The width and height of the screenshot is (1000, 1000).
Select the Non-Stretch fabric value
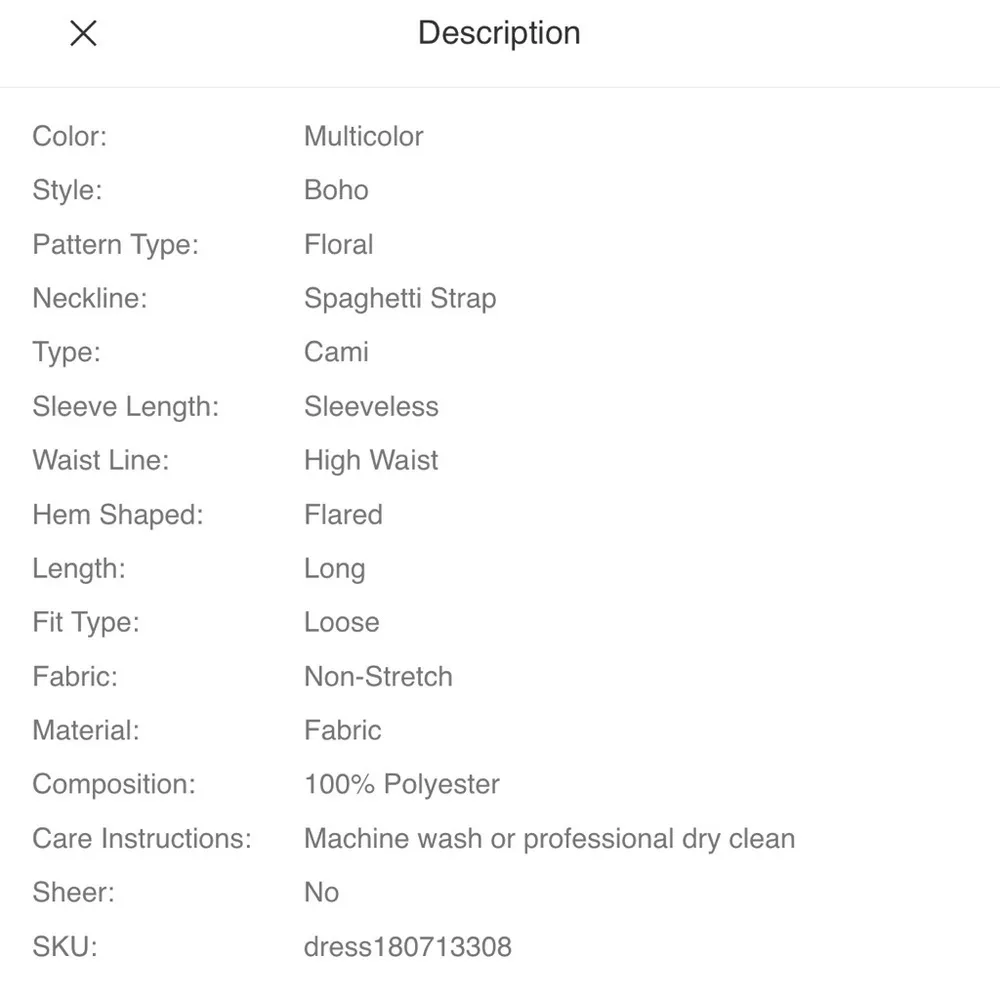tap(378, 676)
